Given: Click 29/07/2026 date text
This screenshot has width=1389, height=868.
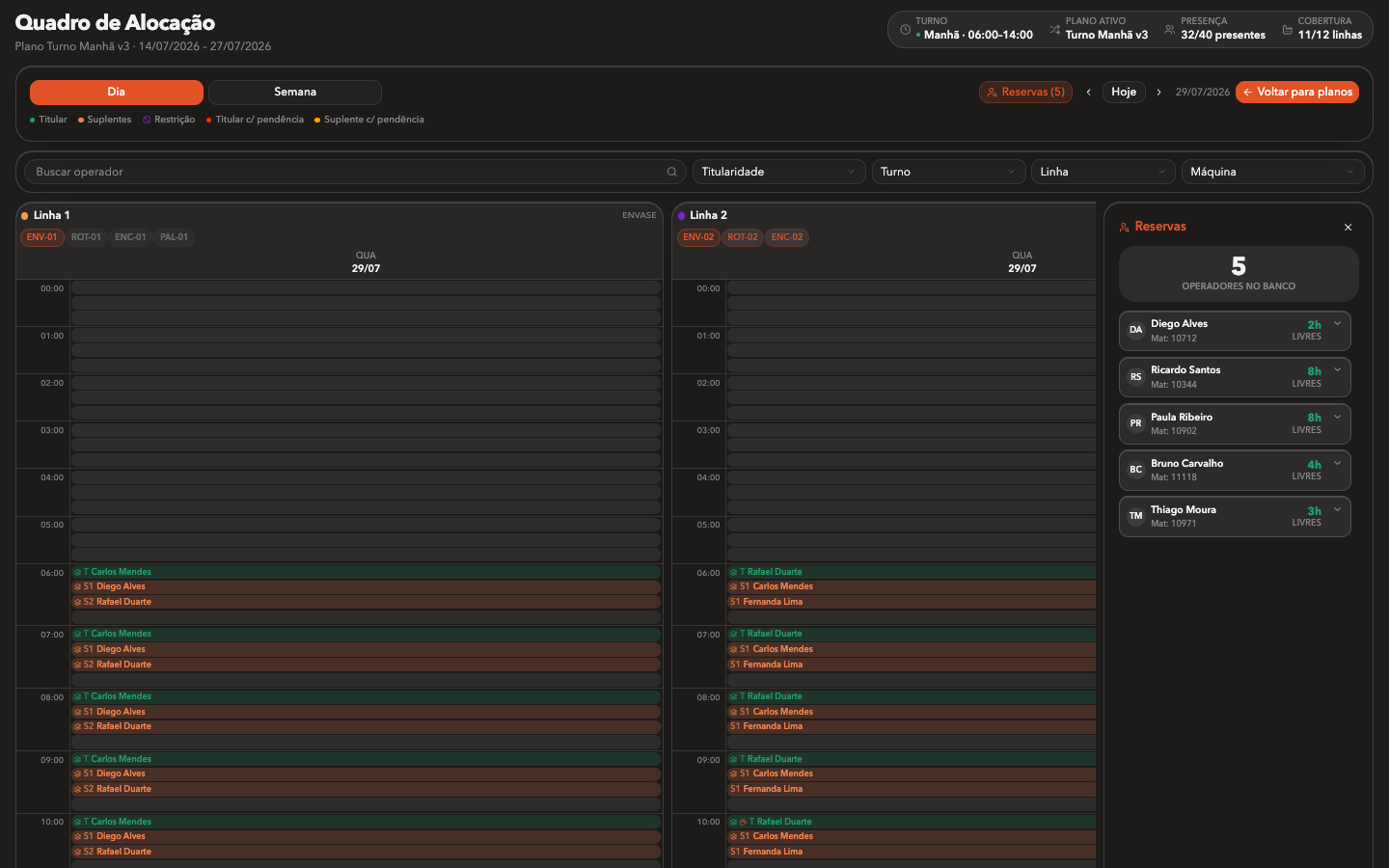Looking at the screenshot, I should (1203, 93).
